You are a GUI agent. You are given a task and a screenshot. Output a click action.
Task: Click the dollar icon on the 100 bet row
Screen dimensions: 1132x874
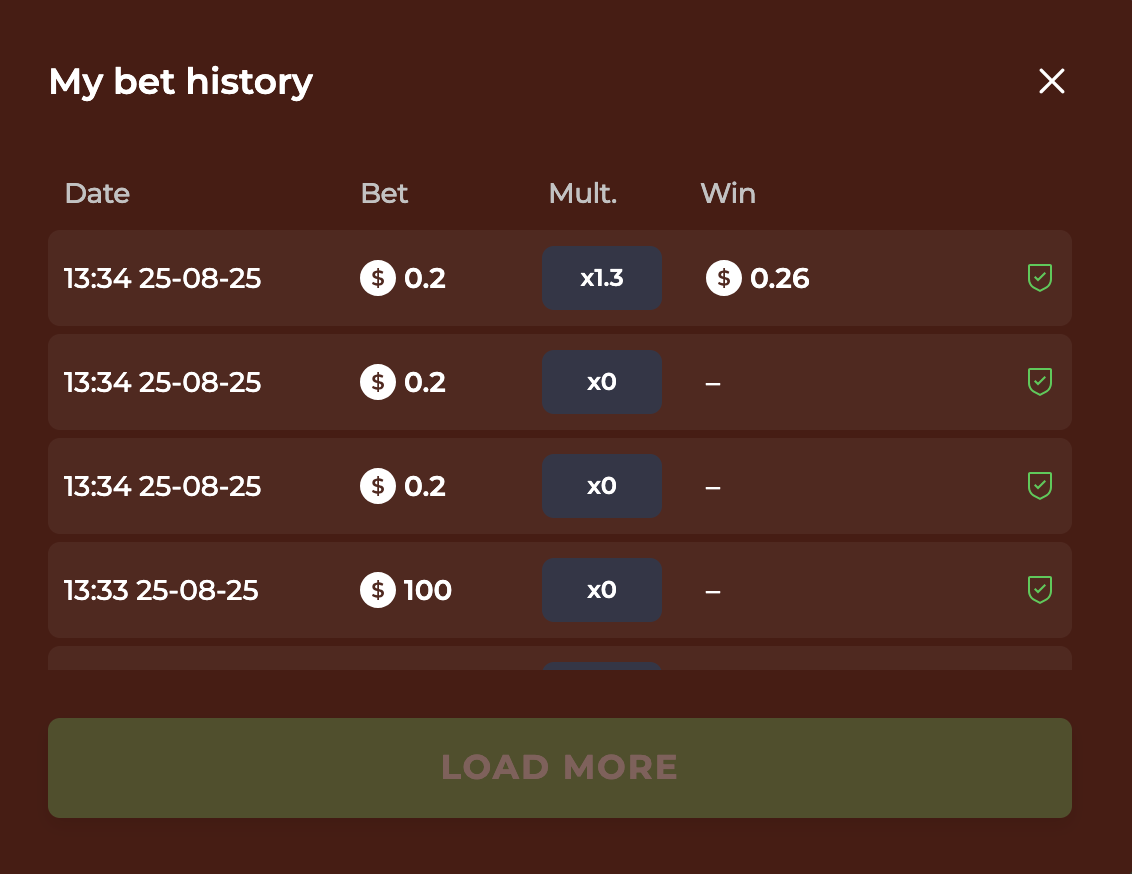(x=377, y=590)
